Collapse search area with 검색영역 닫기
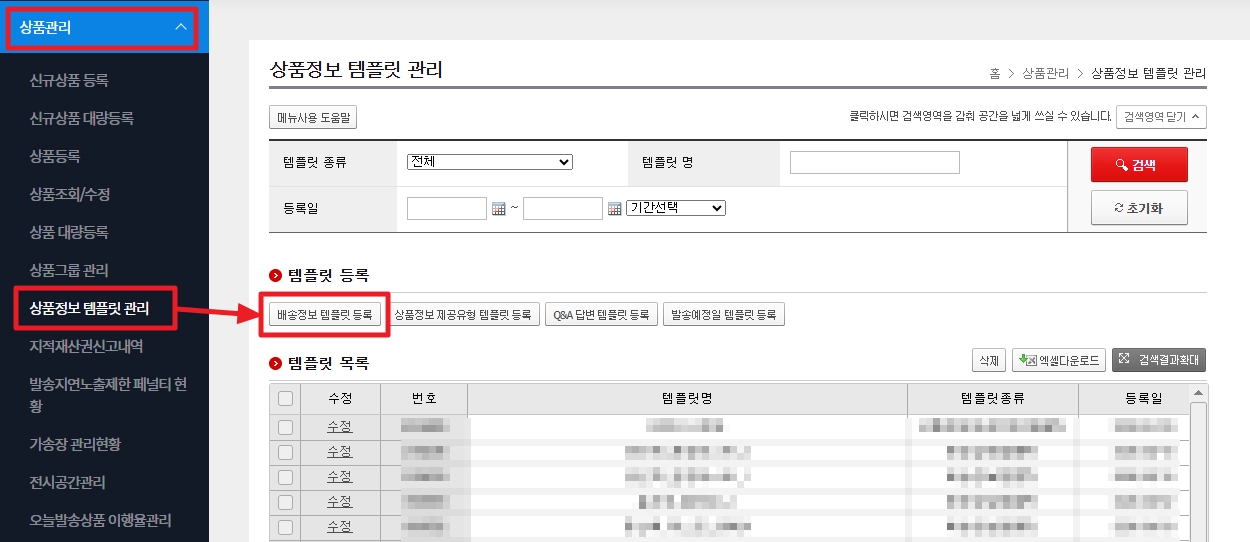The width and height of the screenshot is (1250, 542). tap(1161, 117)
